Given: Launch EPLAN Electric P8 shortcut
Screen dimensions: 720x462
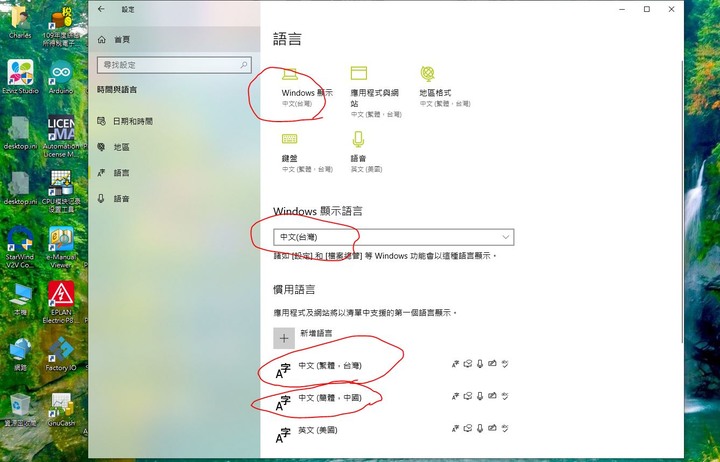Looking at the screenshot, I should coord(61,302).
